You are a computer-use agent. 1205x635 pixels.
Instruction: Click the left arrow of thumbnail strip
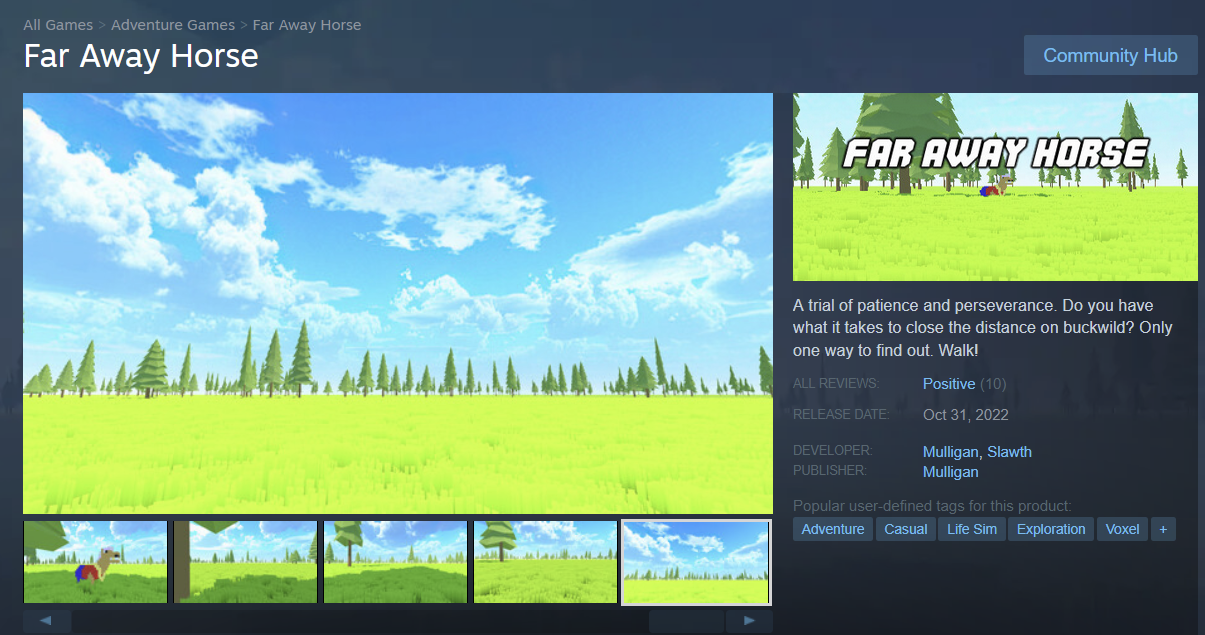click(47, 621)
